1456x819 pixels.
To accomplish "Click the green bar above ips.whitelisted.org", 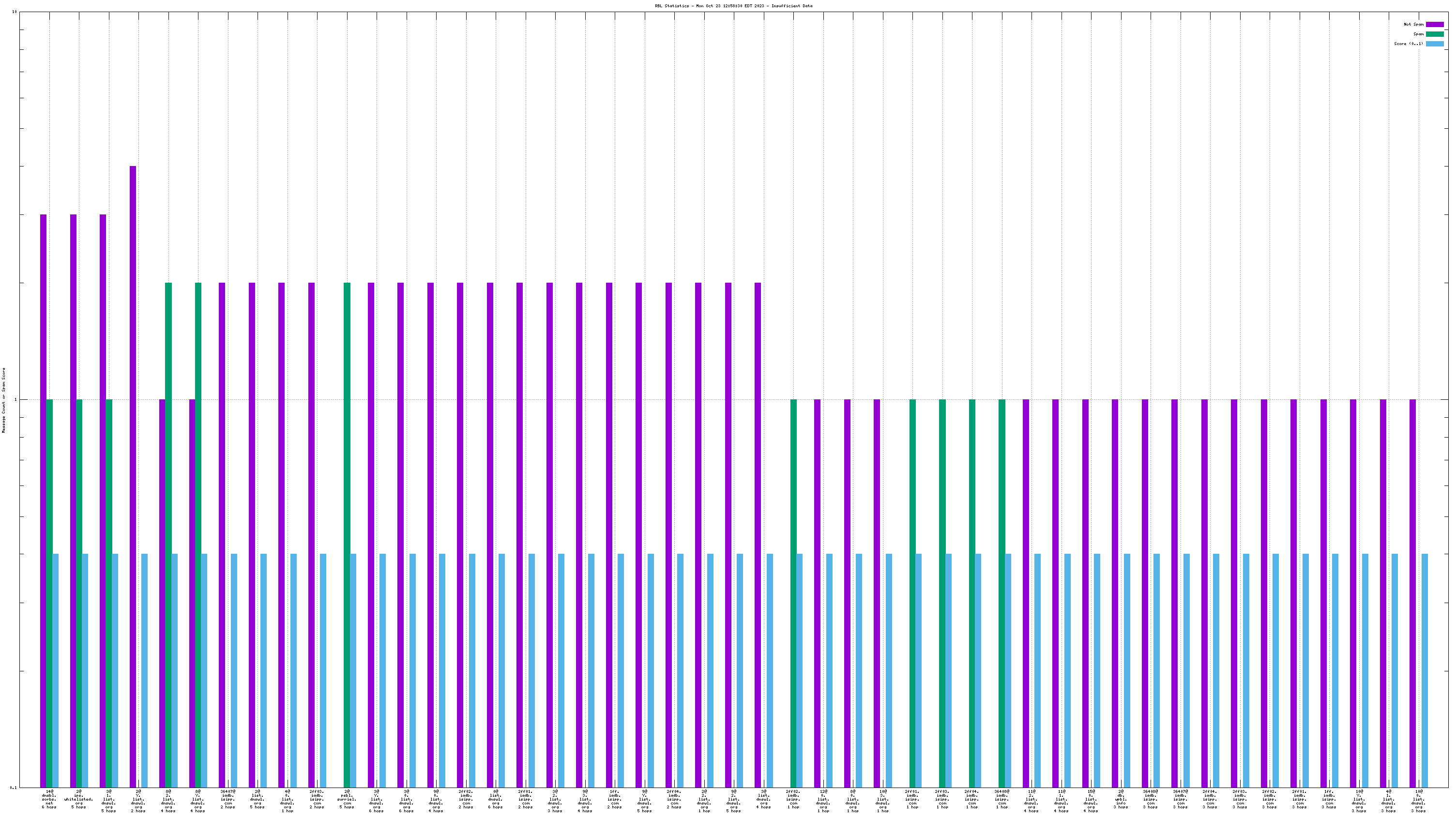I will pos(79,593).
